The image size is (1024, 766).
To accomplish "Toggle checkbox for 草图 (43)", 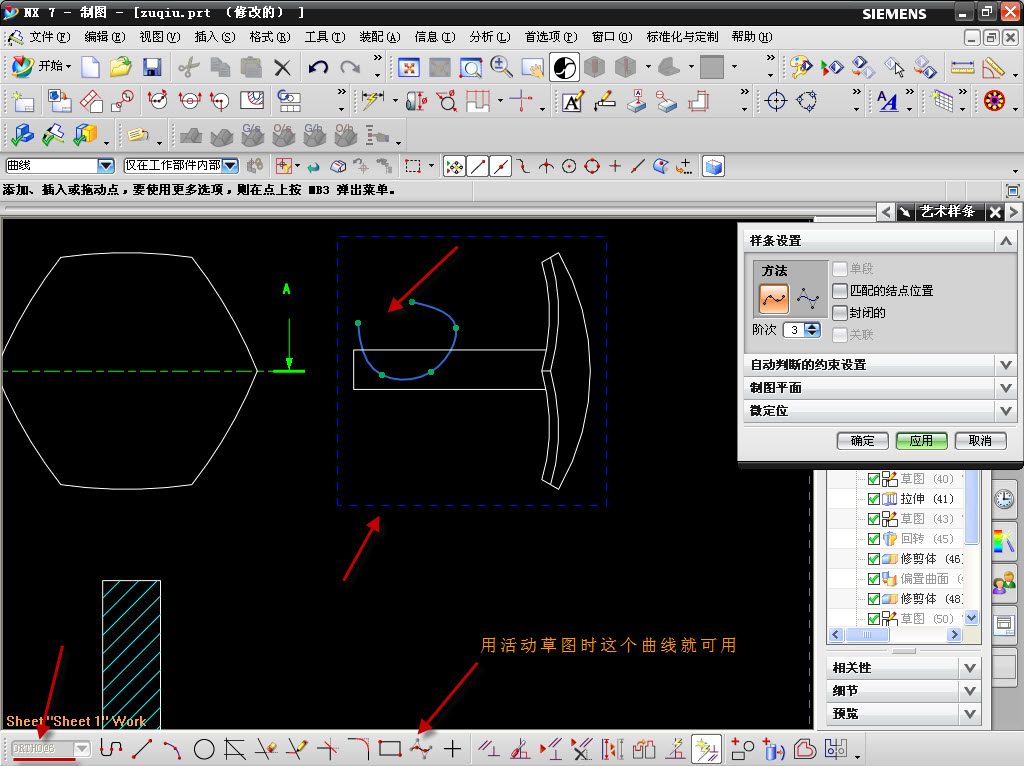I will click(x=874, y=519).
